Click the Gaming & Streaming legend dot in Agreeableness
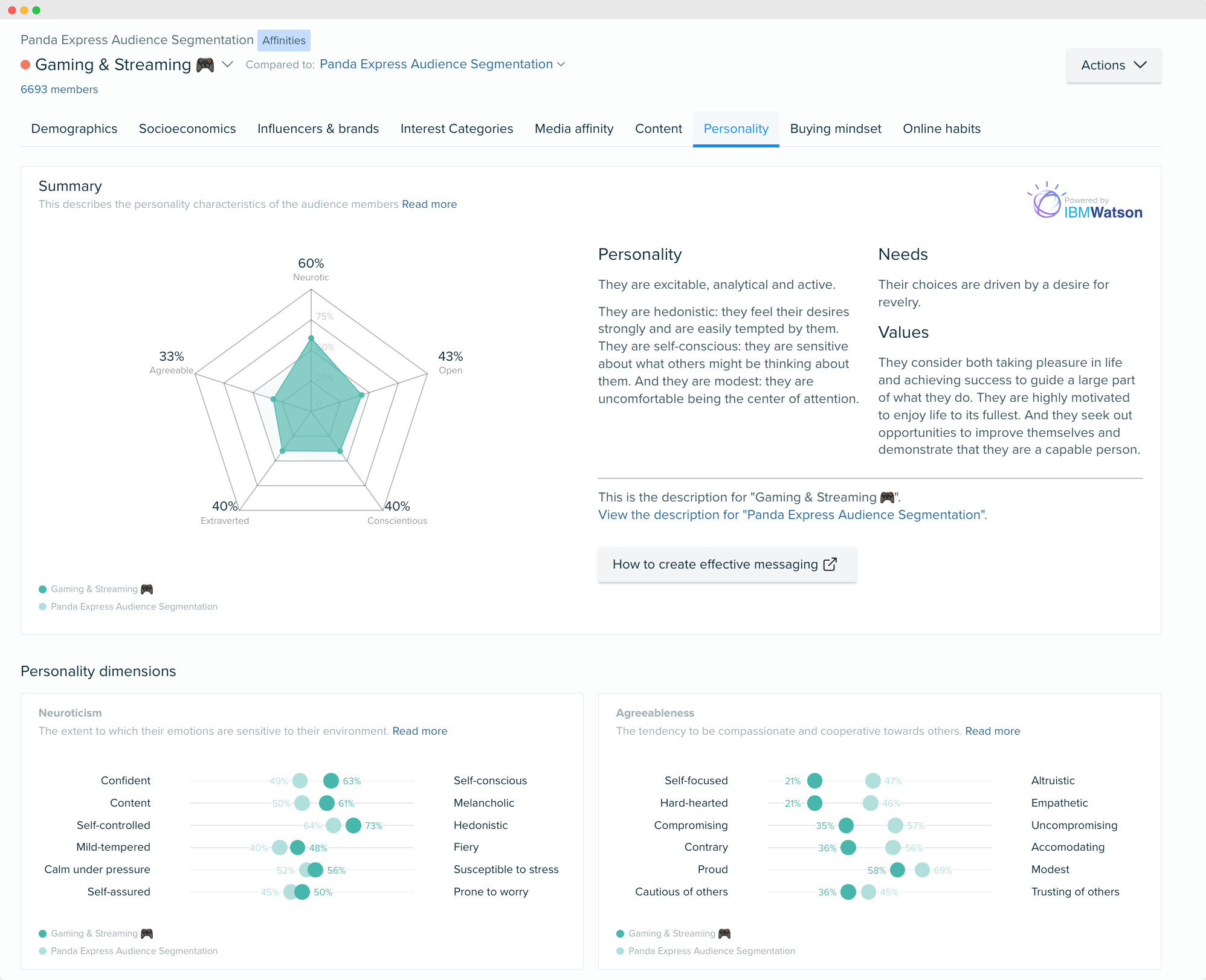Viewport: 1206px width, 980px height. pyautogui.click(x=622, y=933)
